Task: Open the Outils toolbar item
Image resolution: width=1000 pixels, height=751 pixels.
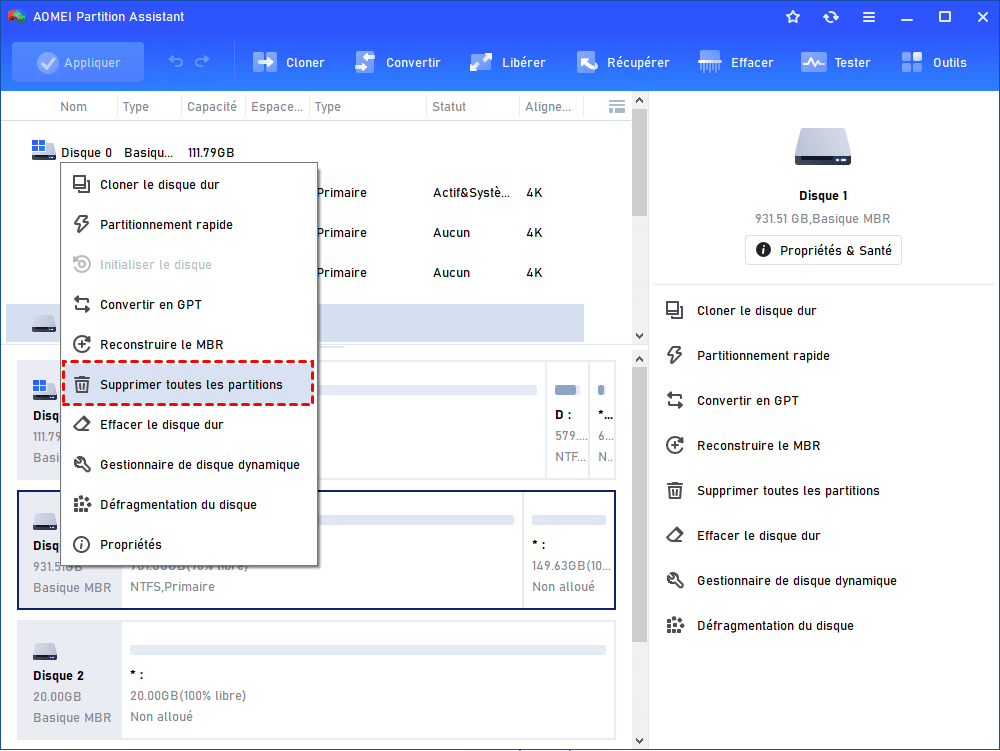Action: (x=934, y=62)
